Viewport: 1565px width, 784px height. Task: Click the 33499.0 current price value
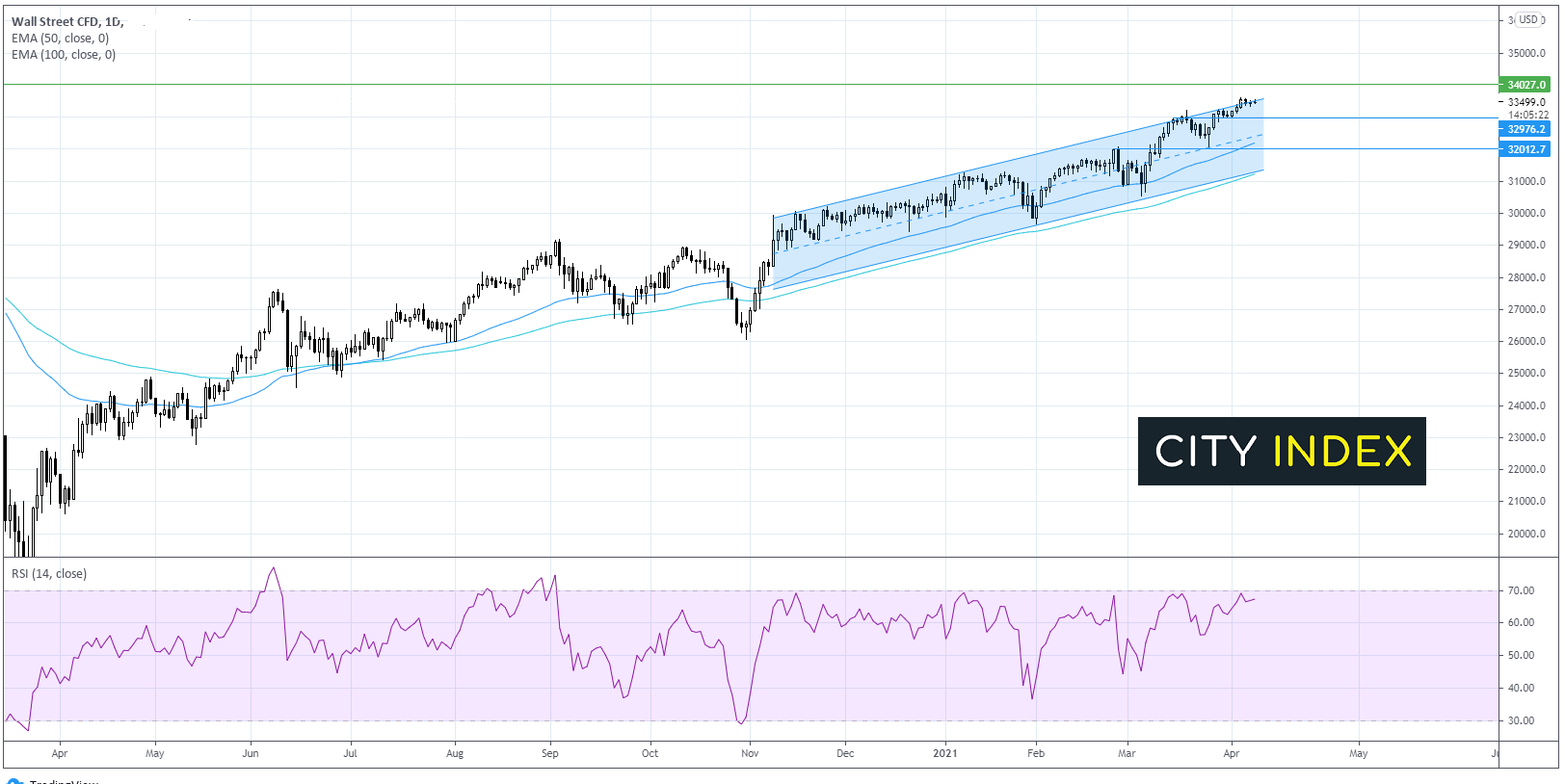(1526, 102)
